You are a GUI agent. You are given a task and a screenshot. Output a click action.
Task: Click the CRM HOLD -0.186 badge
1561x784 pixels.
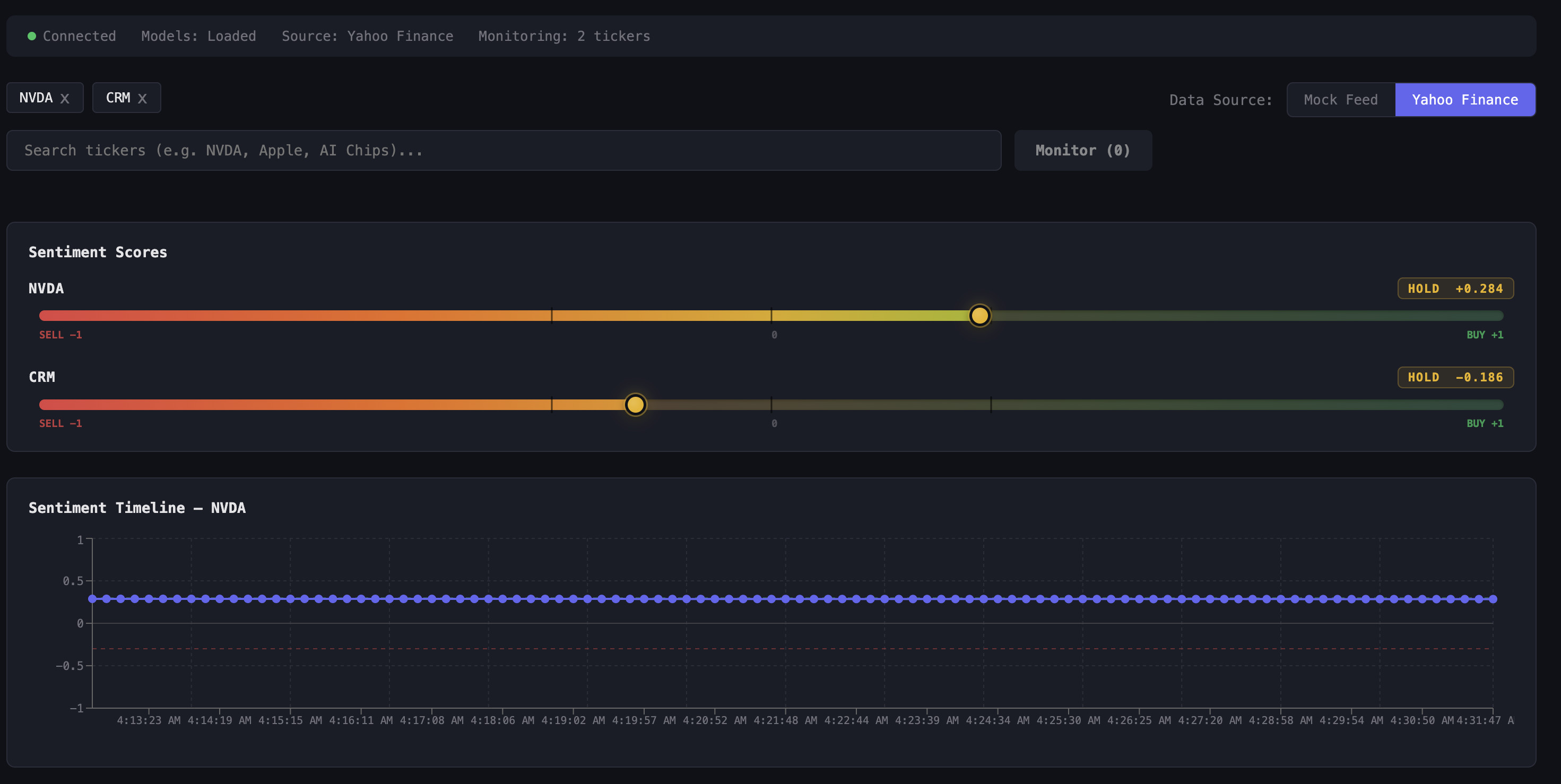[x=1455, y=378]
